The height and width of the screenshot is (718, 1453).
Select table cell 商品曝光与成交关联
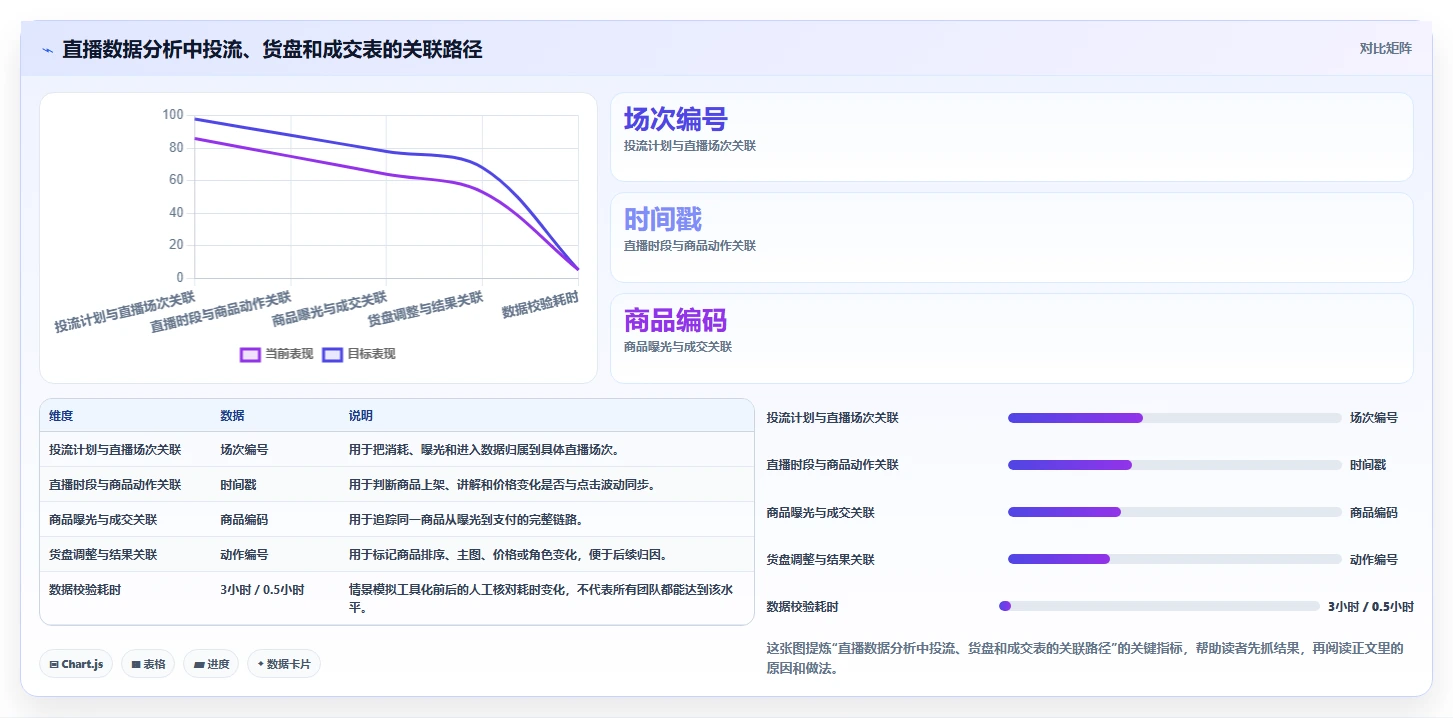(103, 520)
